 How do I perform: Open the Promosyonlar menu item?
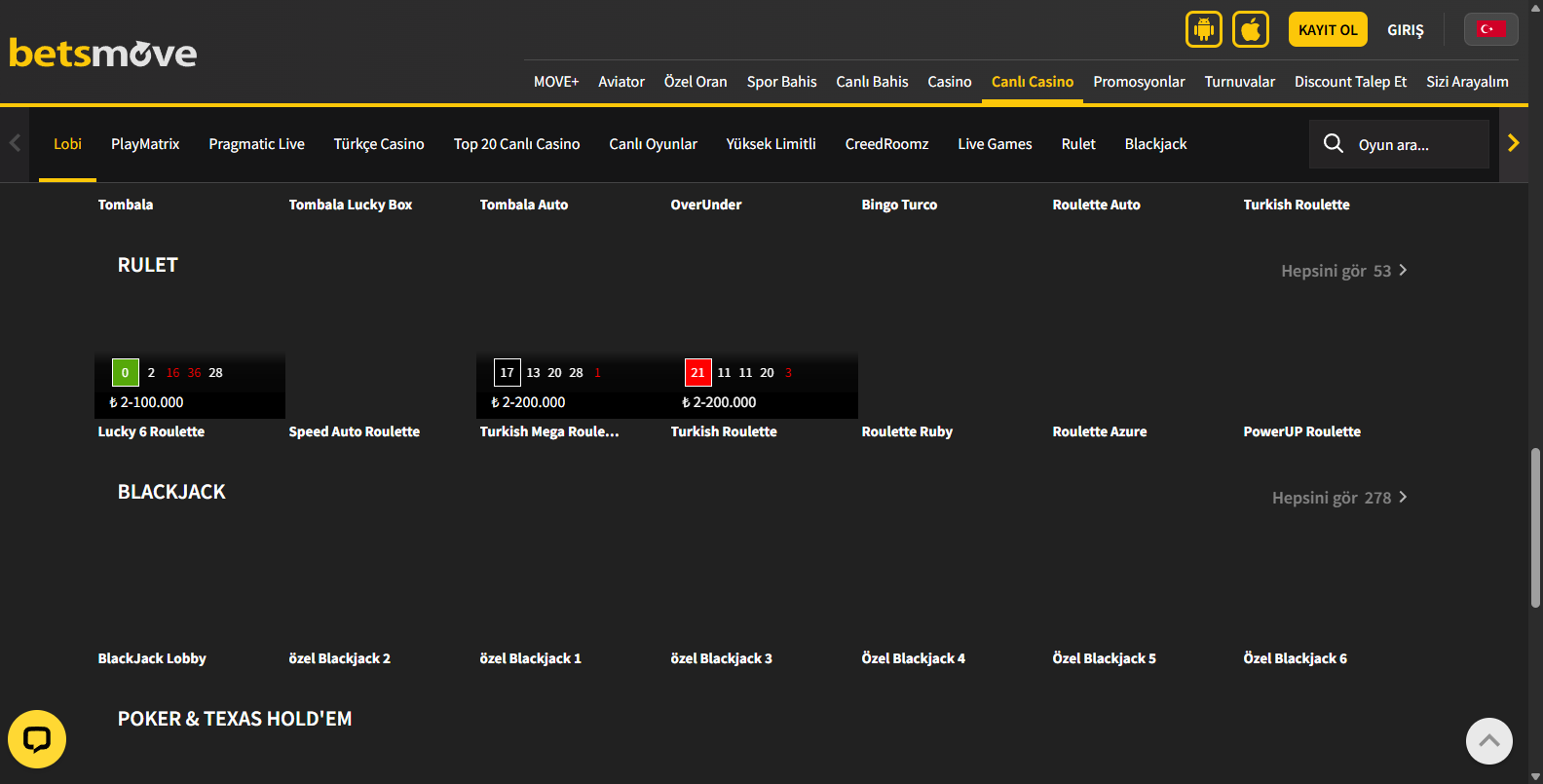point(1139,82)
